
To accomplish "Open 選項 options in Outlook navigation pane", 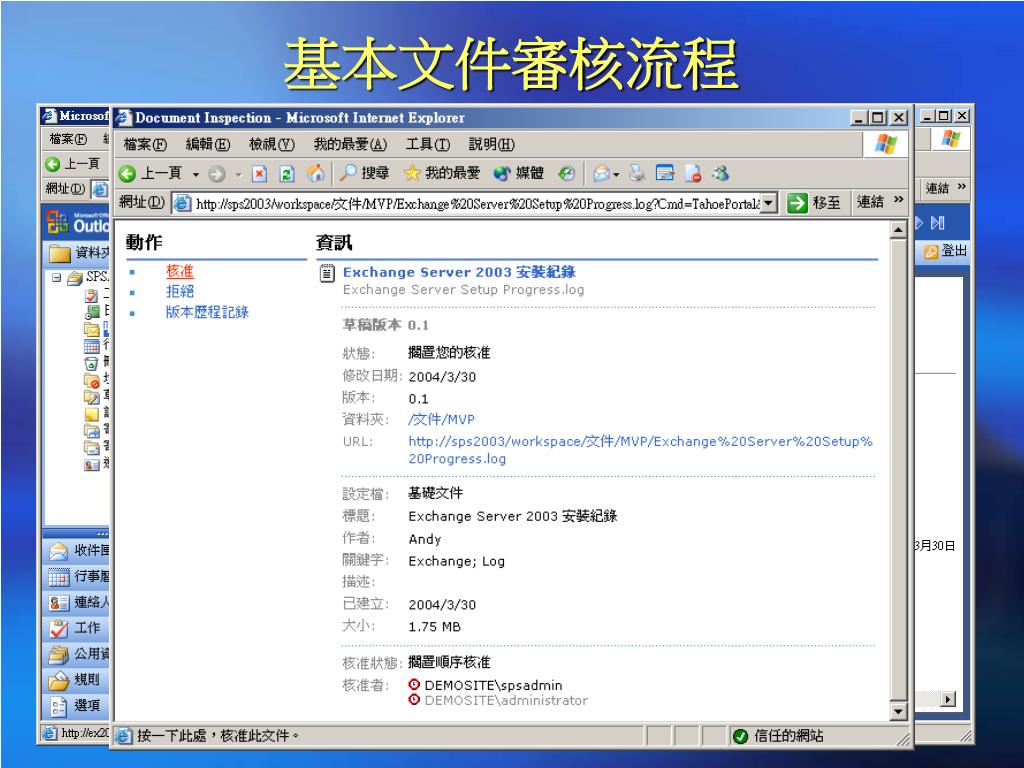I will click(78, 705).
